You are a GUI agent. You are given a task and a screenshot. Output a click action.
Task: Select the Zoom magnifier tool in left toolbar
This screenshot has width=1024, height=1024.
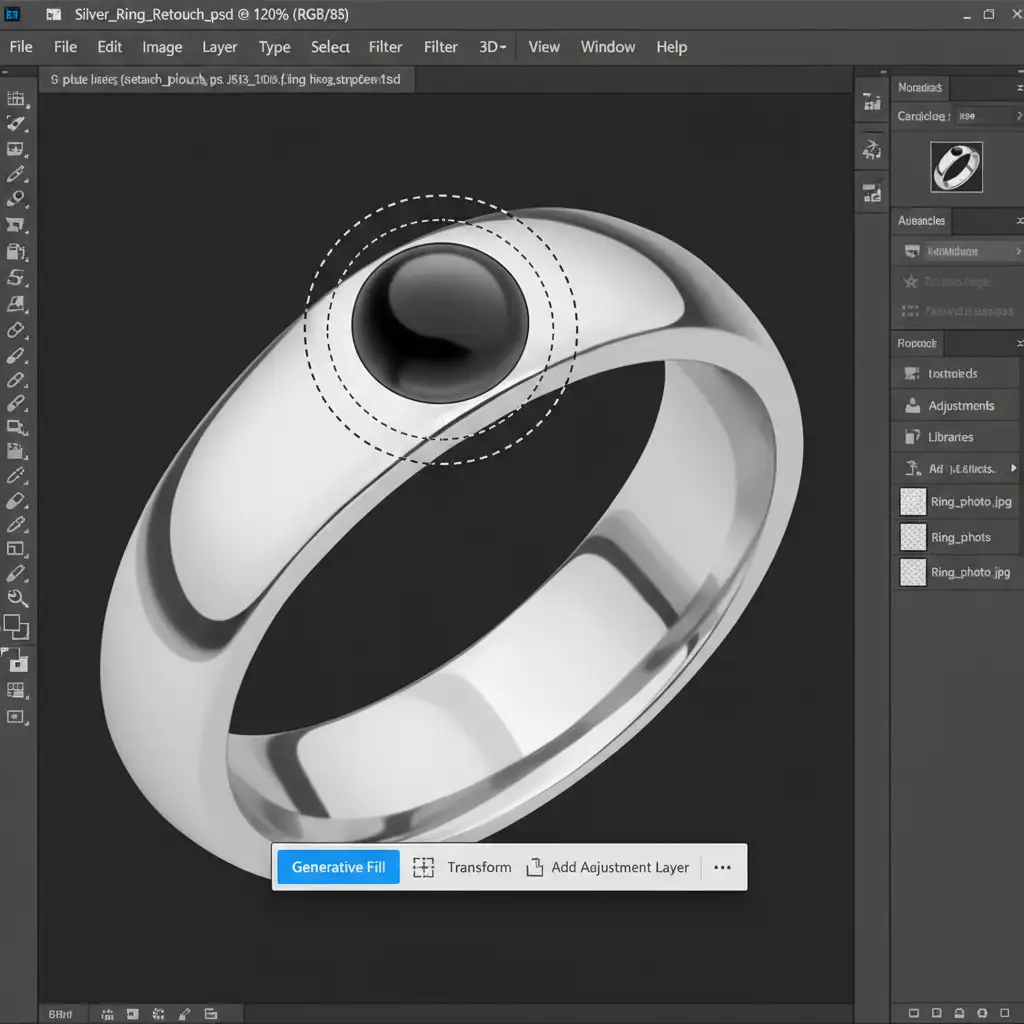click(17, 599)
